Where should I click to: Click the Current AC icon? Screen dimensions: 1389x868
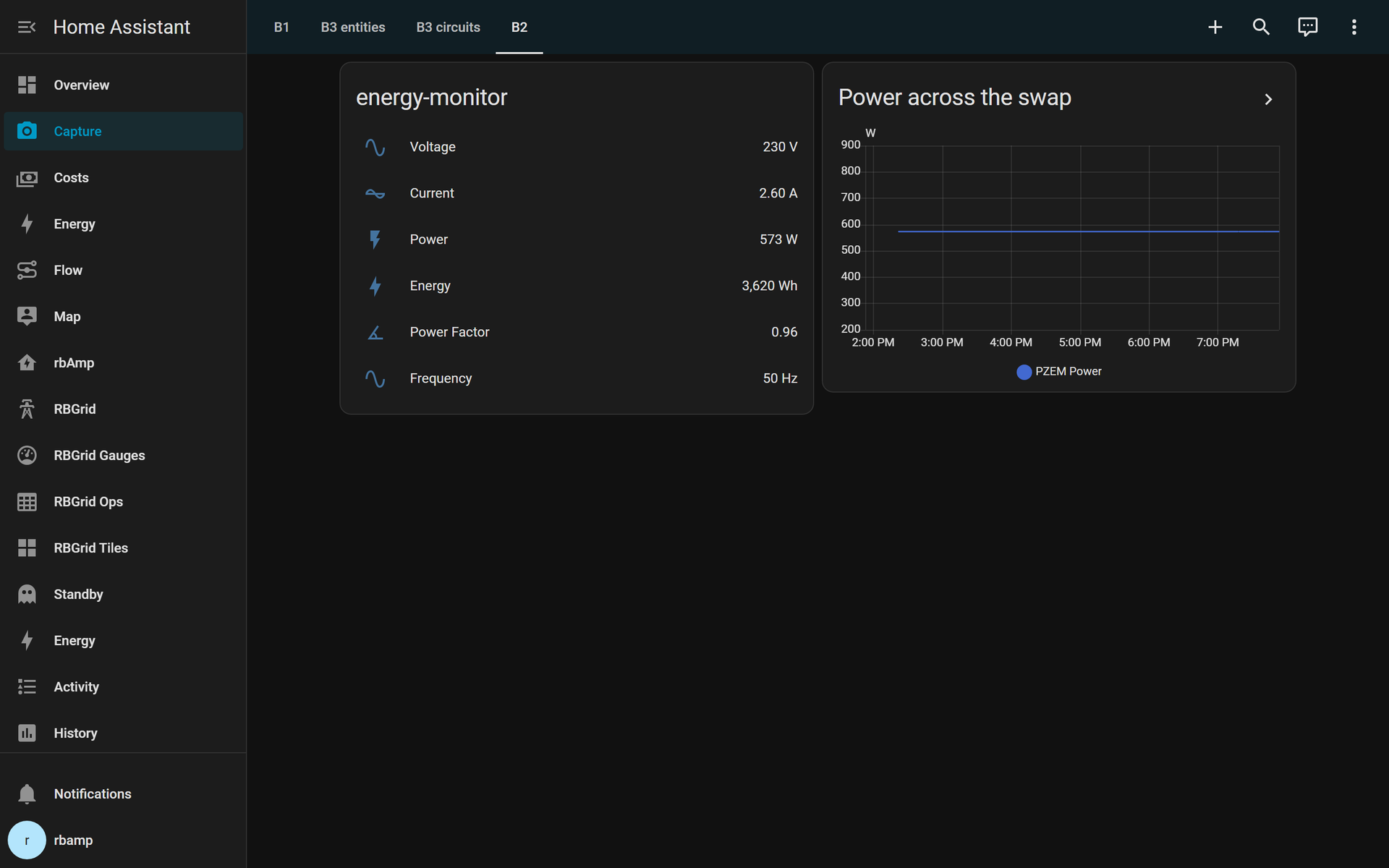(375, 193)
